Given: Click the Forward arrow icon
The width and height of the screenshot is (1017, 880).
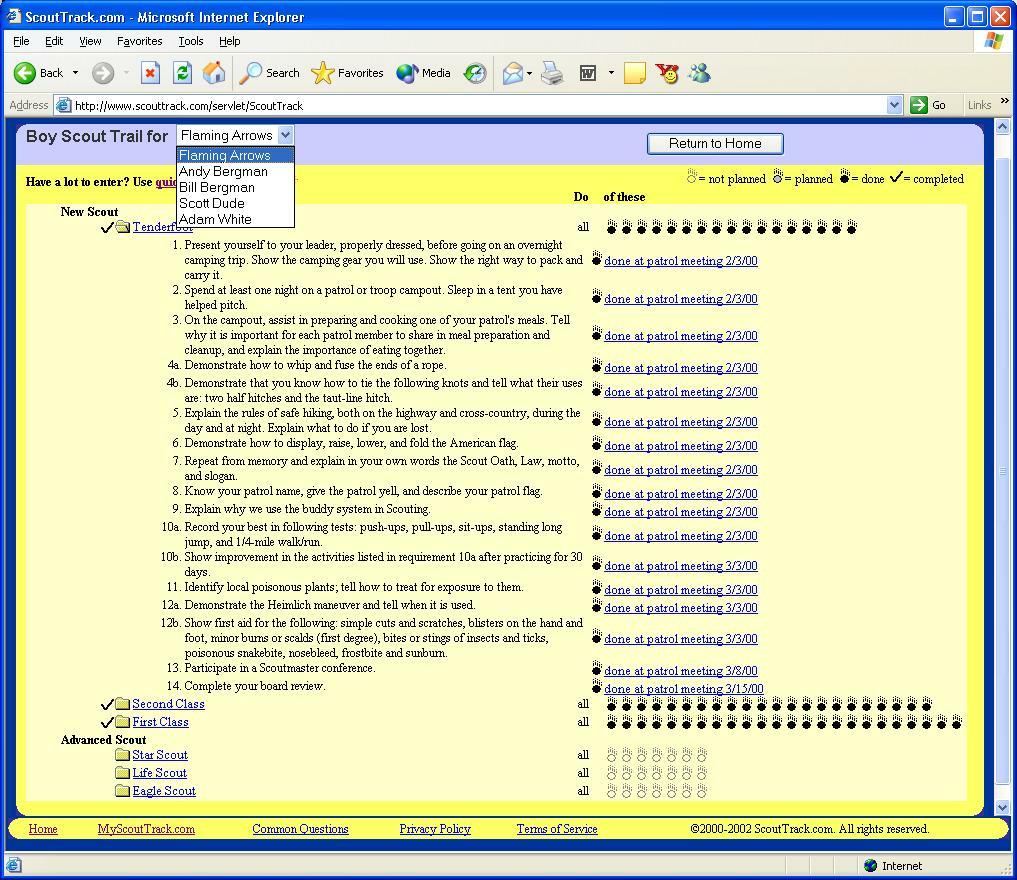Looking at the screenshot, I should (x=102, y=73).
